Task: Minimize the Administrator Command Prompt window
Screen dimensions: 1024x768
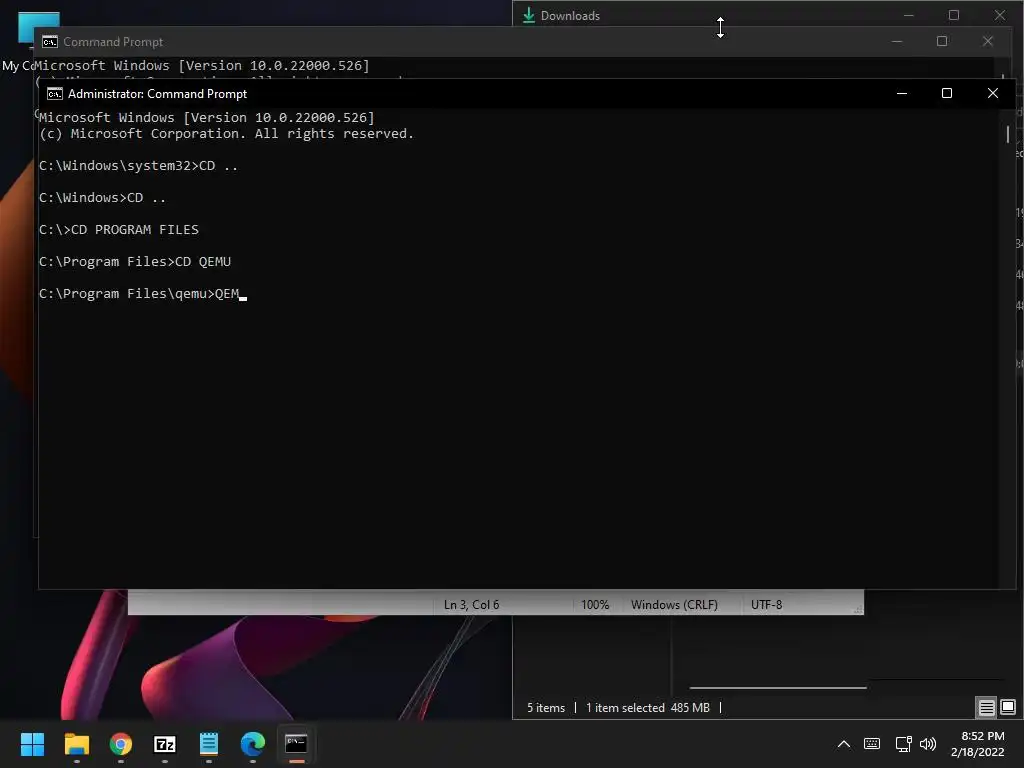Action: 902,93
